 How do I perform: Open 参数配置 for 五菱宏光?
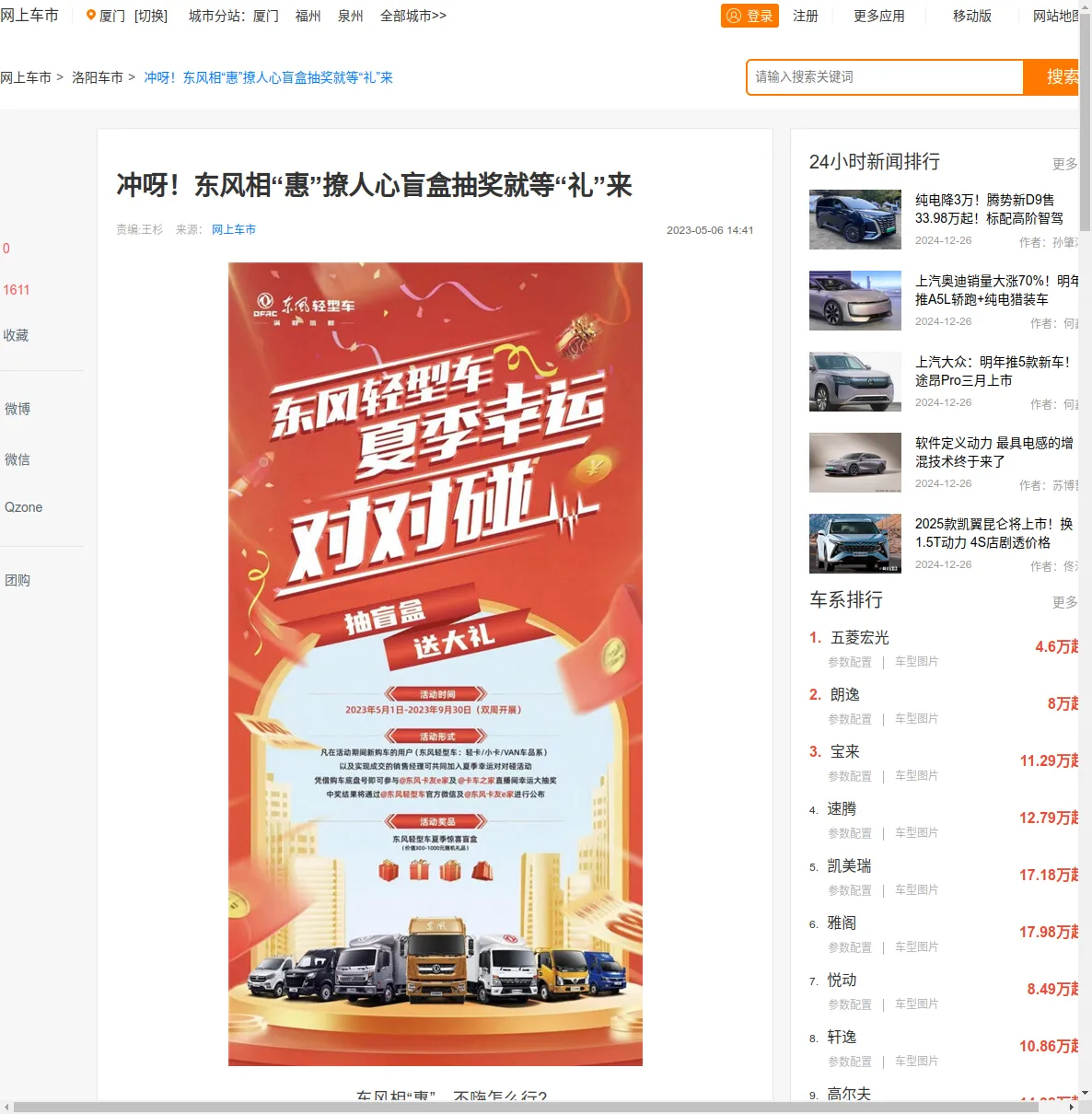click(850, 662)
